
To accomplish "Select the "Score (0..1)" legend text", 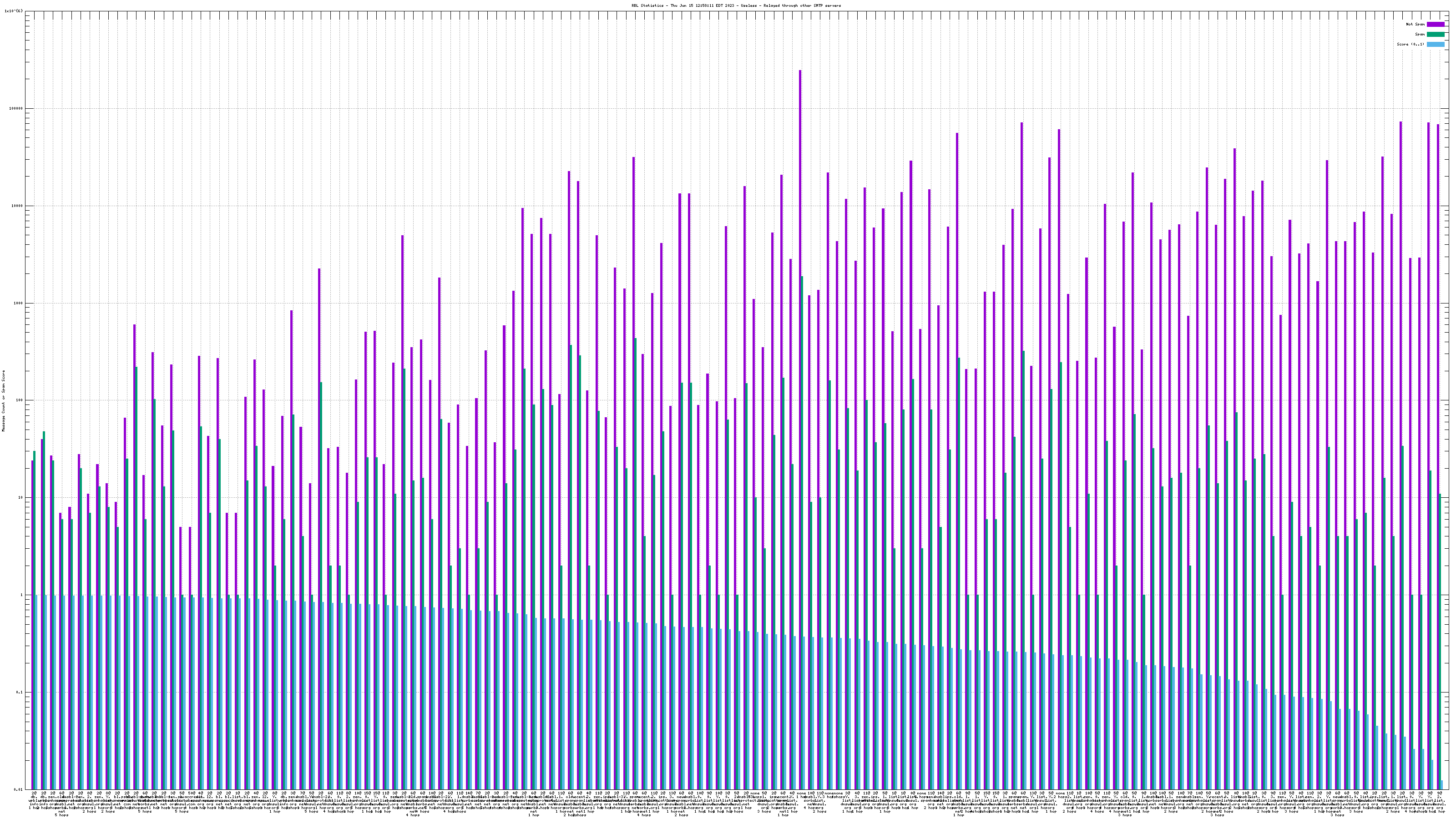I will coord(1410,44).
